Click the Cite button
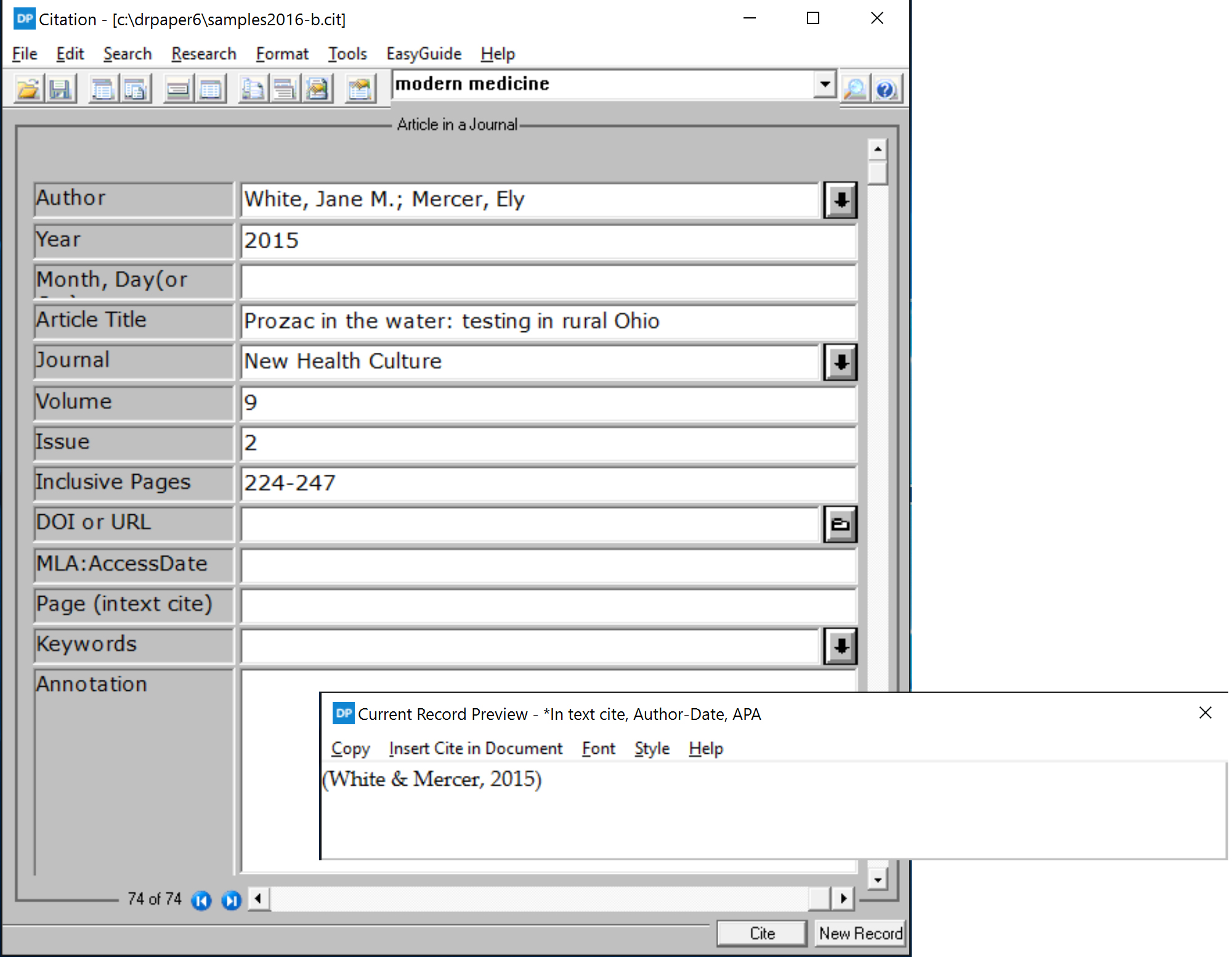Screen dimensions: 1232x957 pyautogui.click(x=762, y=934)
